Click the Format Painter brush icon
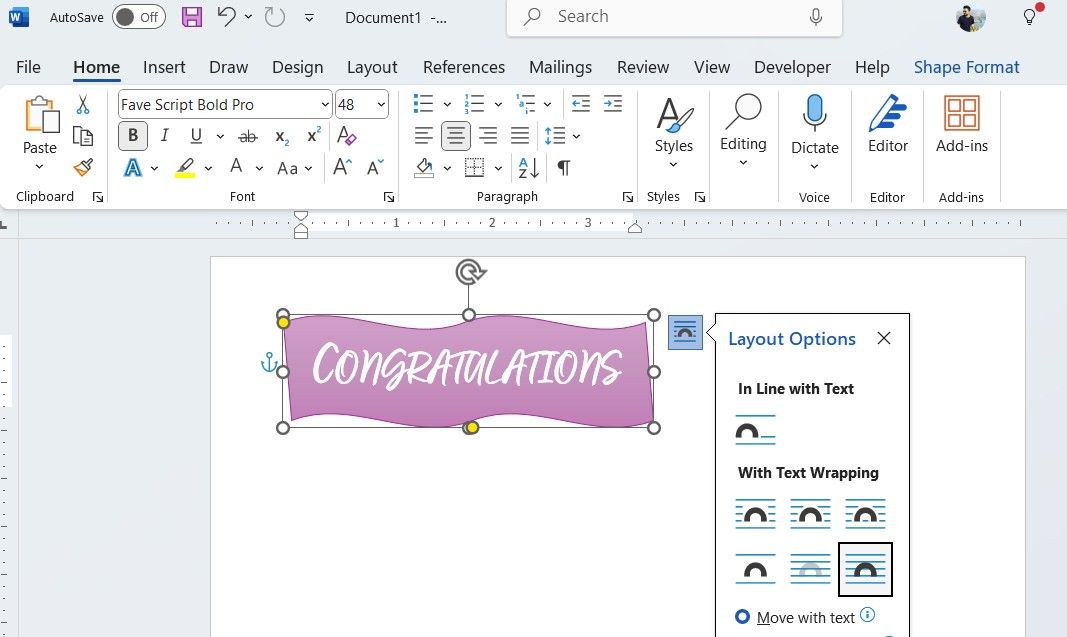The width and height of the screenshot is (1067, 637). pos(83,168)
